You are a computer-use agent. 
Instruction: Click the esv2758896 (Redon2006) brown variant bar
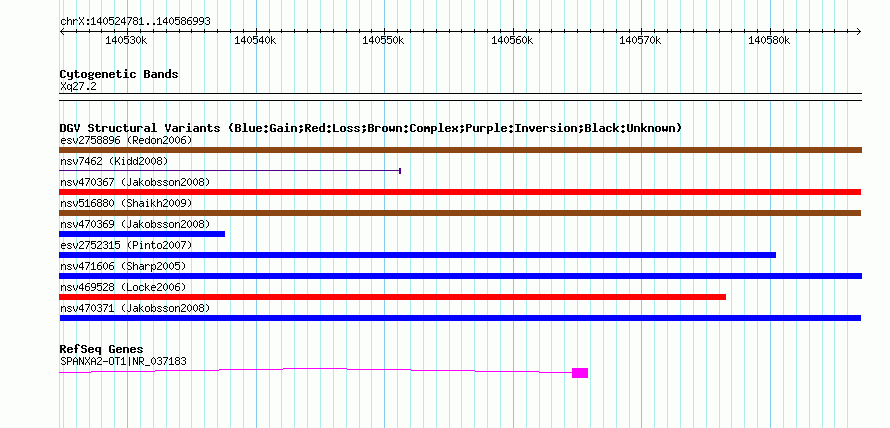[x=460, y=150]
